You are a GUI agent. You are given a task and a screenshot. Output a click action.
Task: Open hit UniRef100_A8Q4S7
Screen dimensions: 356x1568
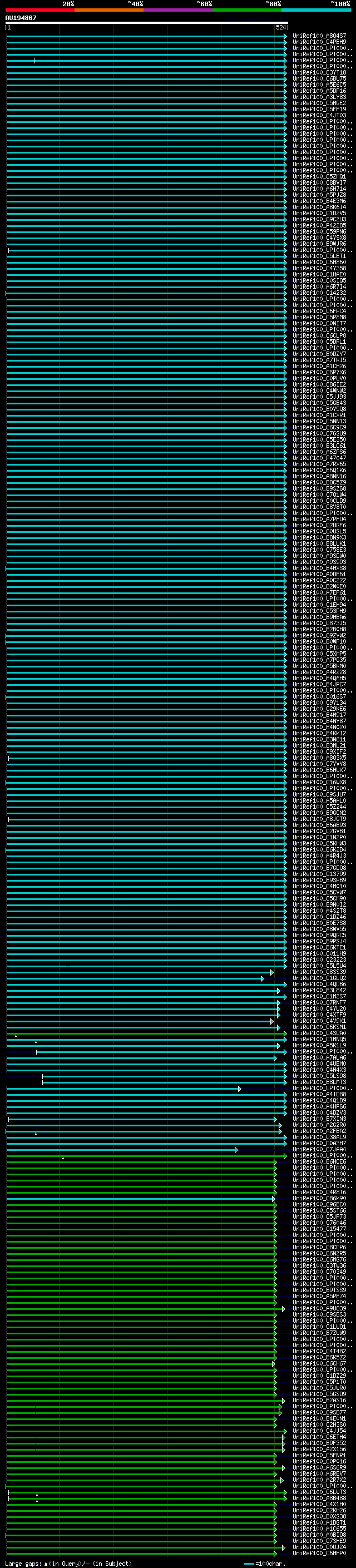[319, 36]
